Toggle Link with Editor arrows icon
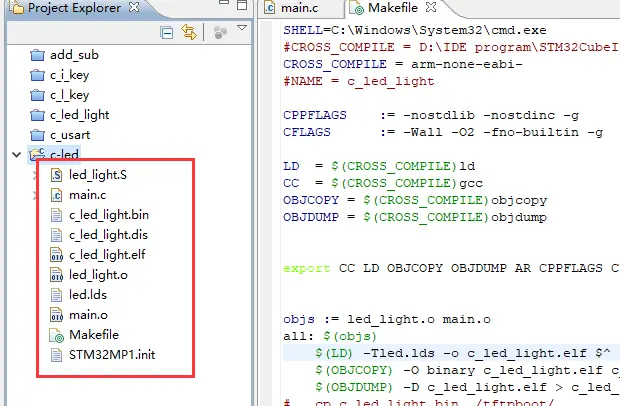Screen dimensions: 620x406 click(x=189, y=32)
